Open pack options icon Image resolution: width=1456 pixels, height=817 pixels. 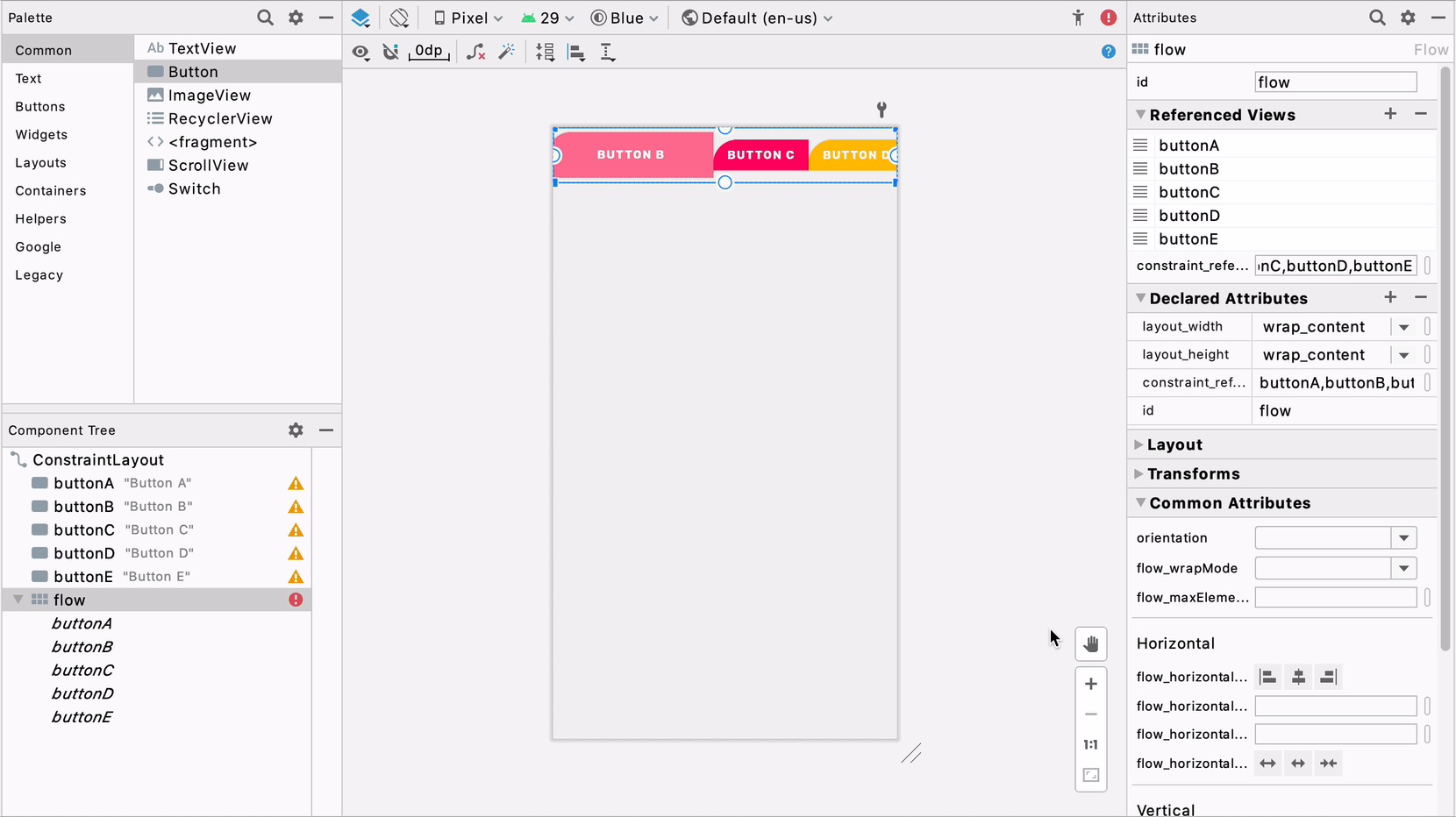[545, 53]
